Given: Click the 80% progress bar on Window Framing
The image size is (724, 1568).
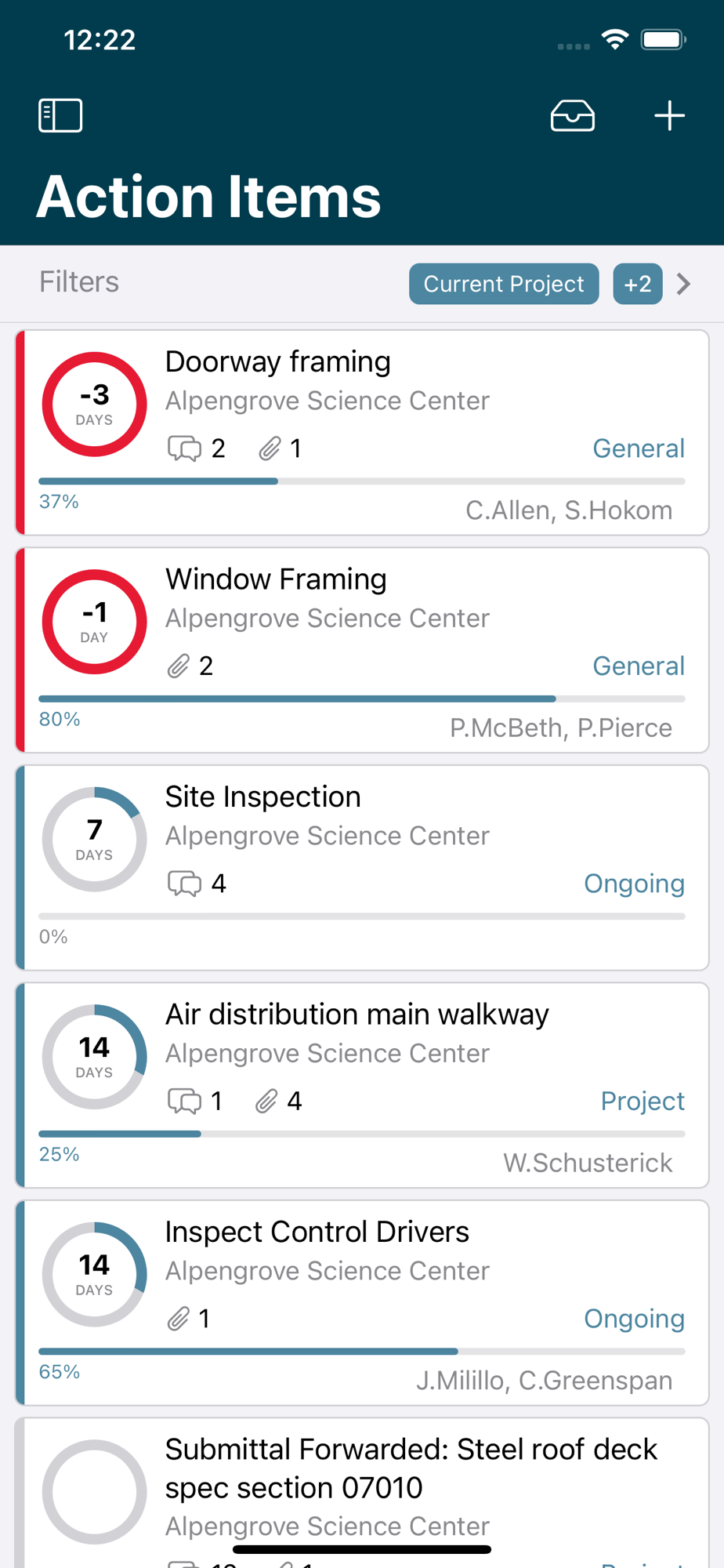Looking at the screenshot, I should point(361,699).
